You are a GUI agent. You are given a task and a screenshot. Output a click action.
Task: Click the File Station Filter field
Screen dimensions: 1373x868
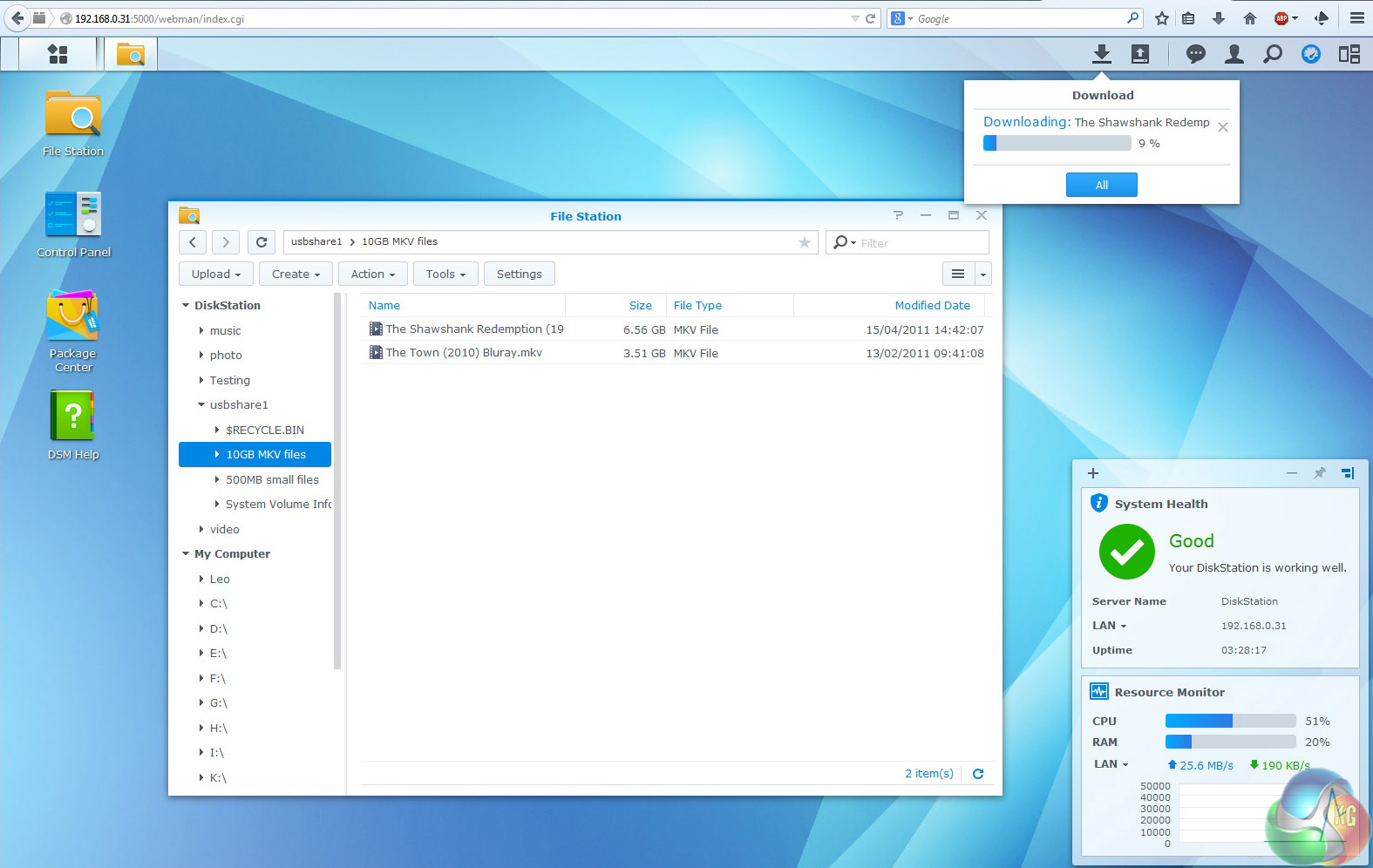920,243
